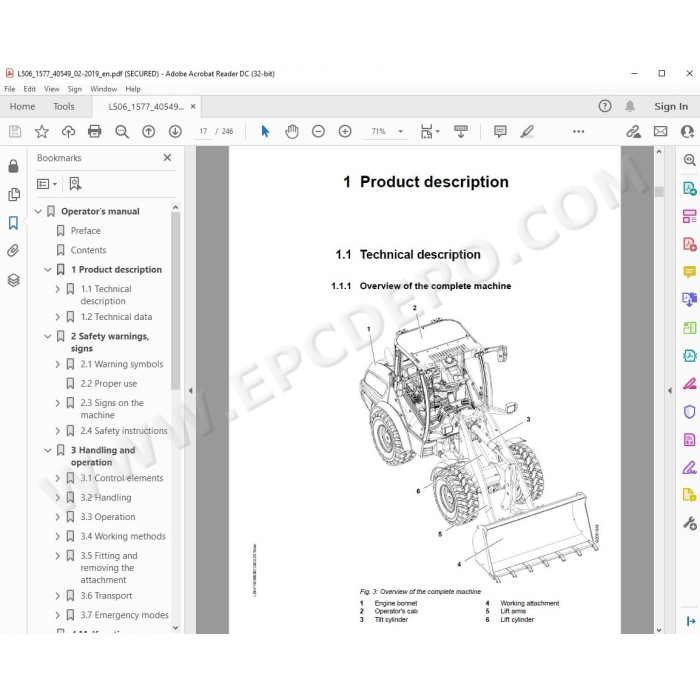Image resolution: width=700 pixels, height=700 pixels.
Task: Collapse the right tools pane arrow
Action: pyautogui.click(x=670, y=391)
